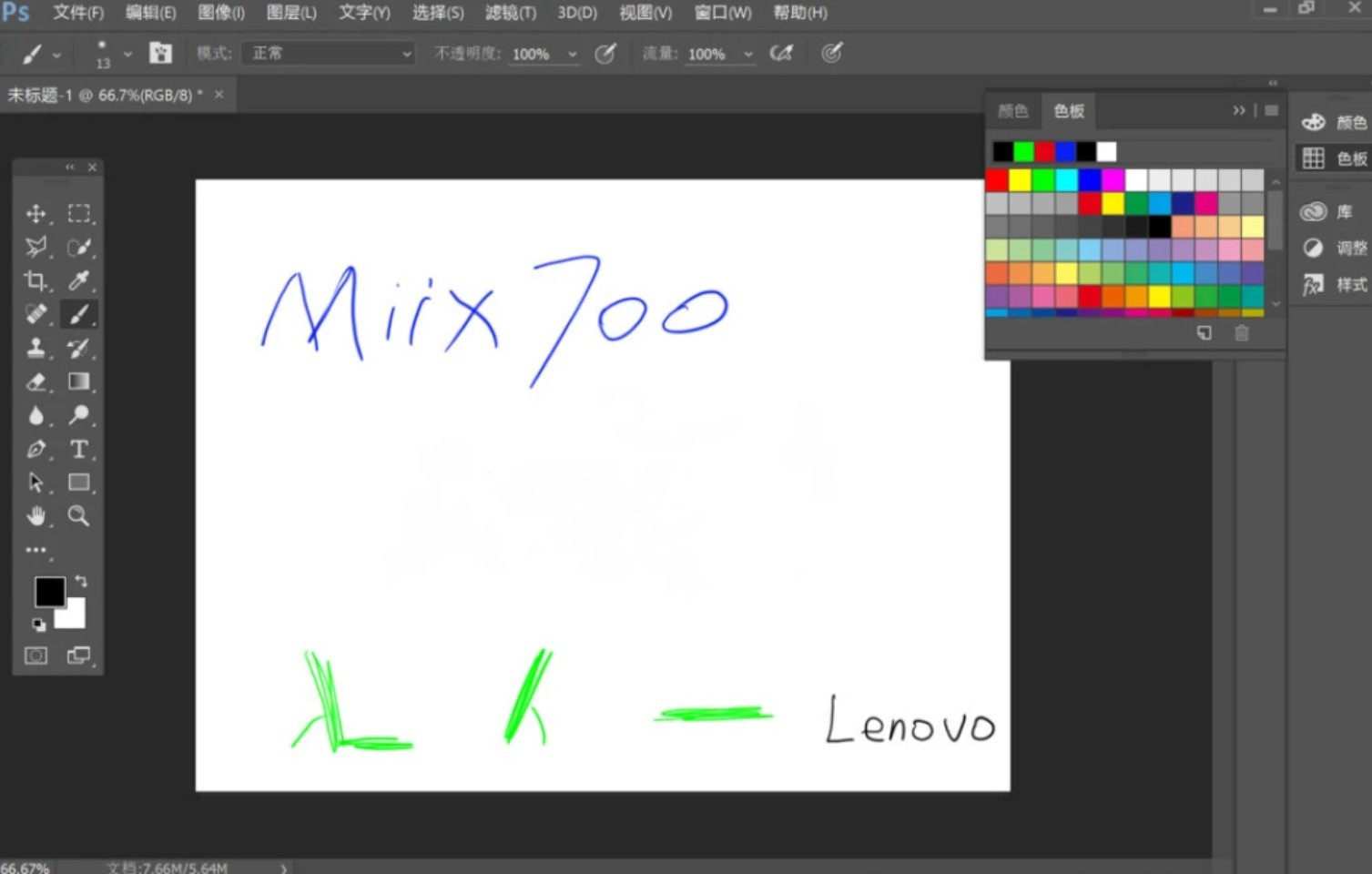
Task: Select the Pen tool
Action: click(x=36, y=449)
